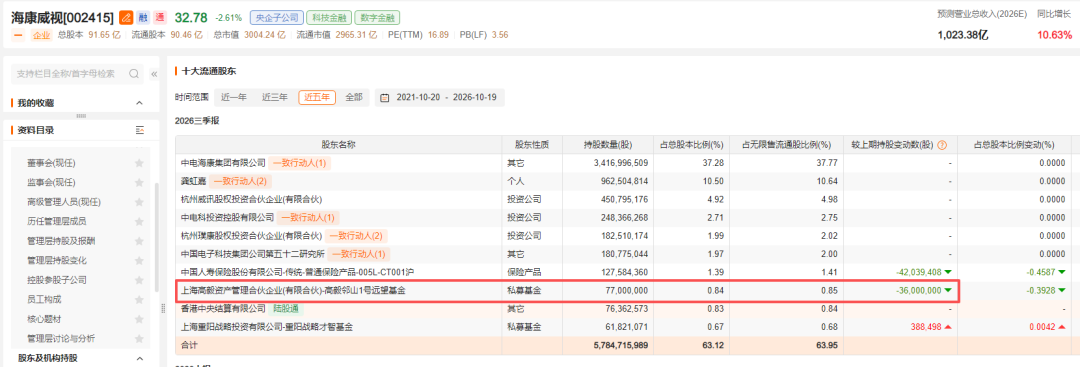The image size is (1080, 367).
Task: Star the 控股参股子公司 item
Action: click(x=140, y=280)
